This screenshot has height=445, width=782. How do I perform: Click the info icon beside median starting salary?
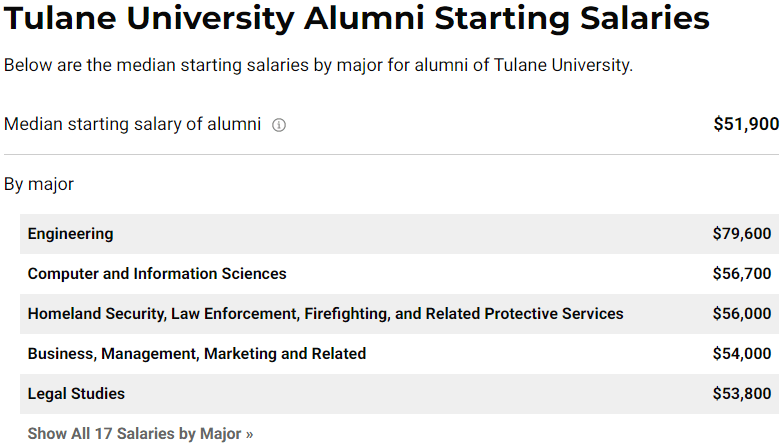pyautogui.click(x=279, y=125)
